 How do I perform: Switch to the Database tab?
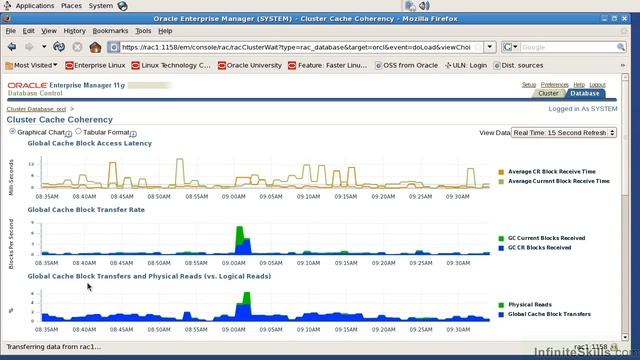pos(584,93)
